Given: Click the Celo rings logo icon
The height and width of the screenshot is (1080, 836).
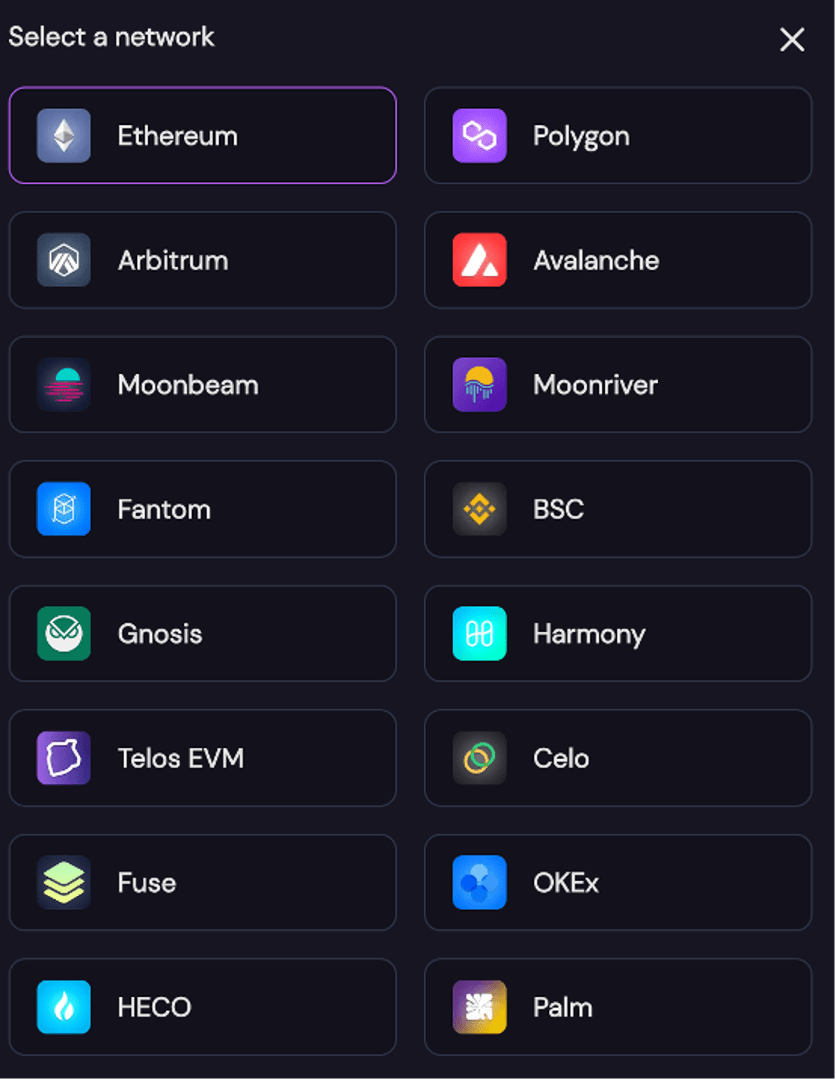Looking at the screenshot, I should coord(480,758).
